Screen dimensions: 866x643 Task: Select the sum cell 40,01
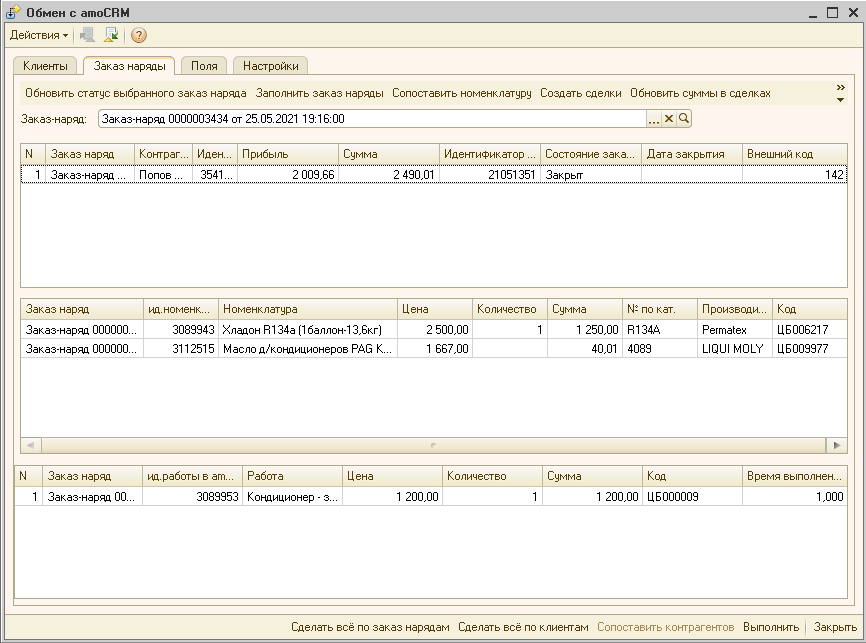tap(585, 349)
